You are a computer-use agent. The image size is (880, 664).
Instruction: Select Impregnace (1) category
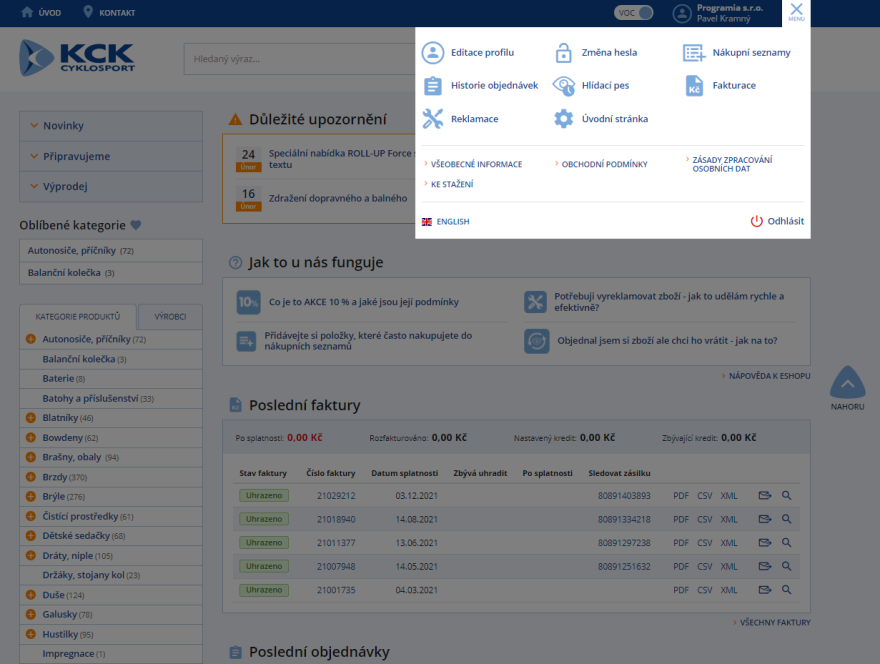pyautogui.click(x=74, y=653)
